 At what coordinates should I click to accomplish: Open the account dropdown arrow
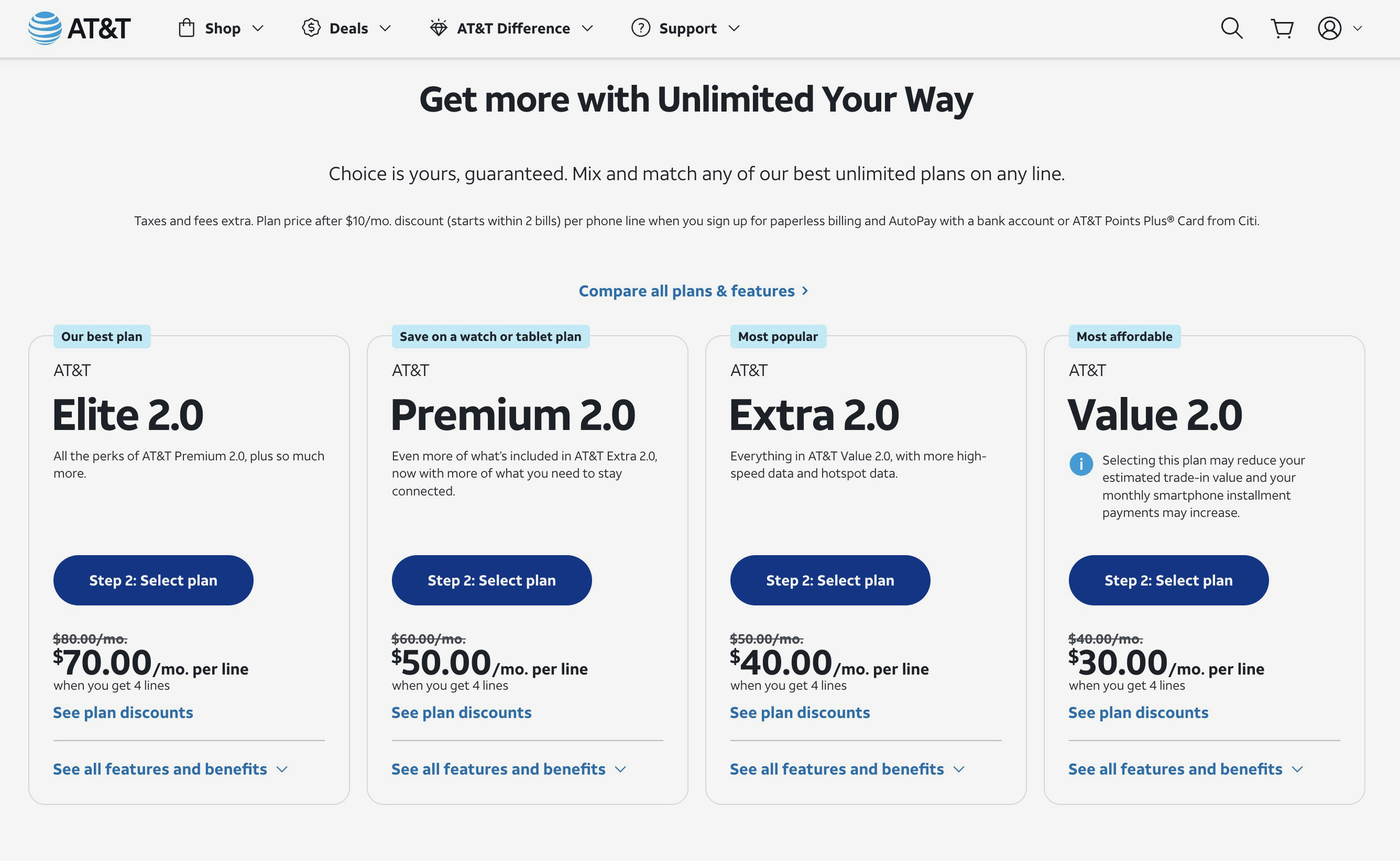[1357, 28]
